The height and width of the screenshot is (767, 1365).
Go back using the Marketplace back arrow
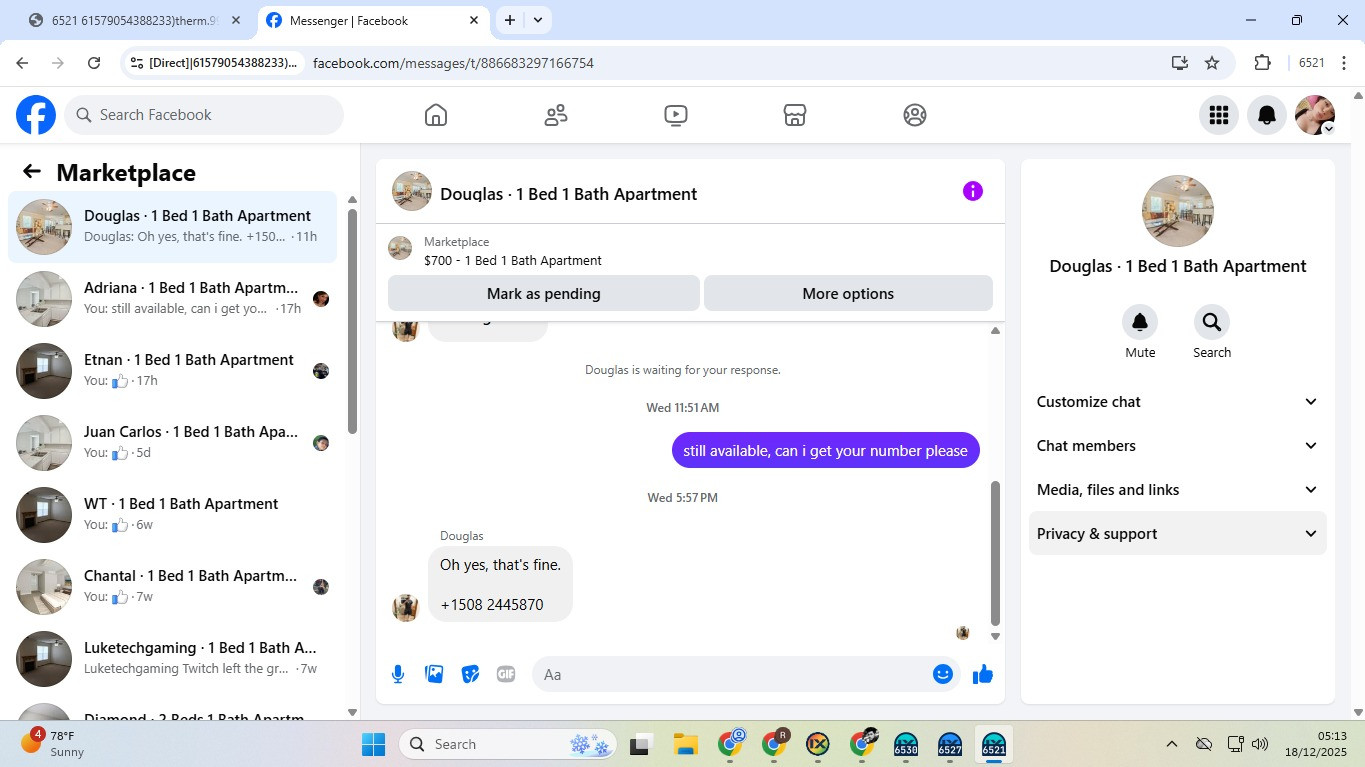tap(32, 172)
